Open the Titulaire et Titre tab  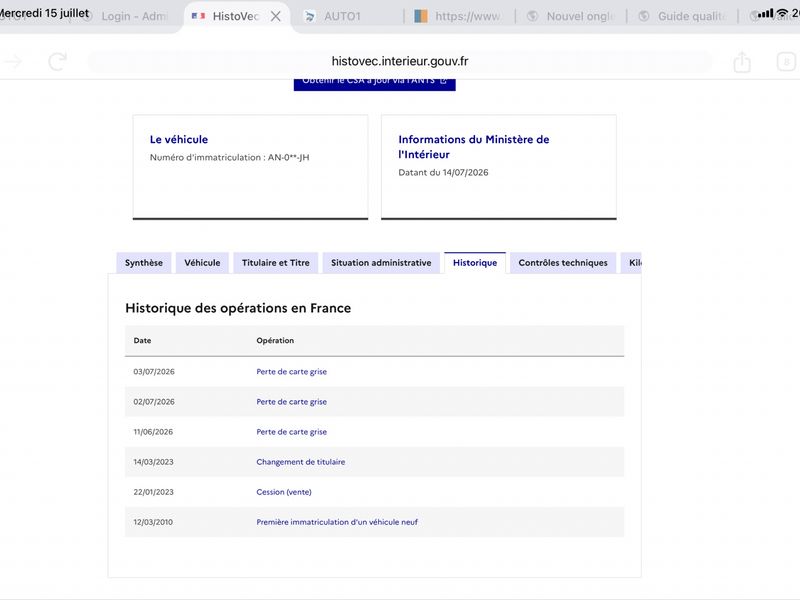[276, 263]
